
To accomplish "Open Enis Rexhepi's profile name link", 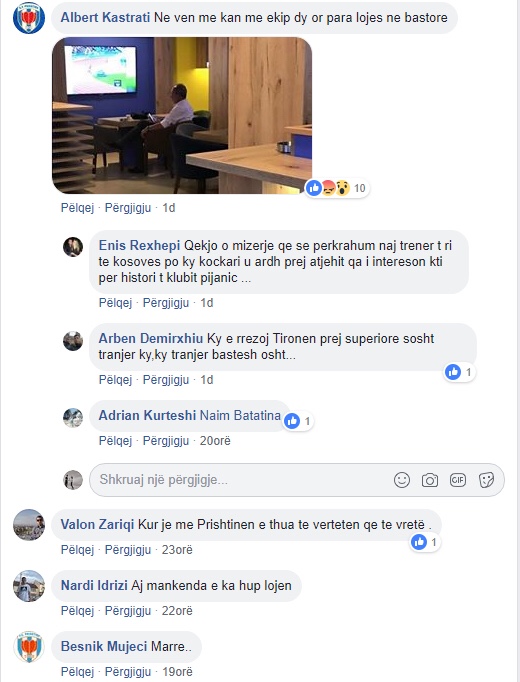I will 139,245.
